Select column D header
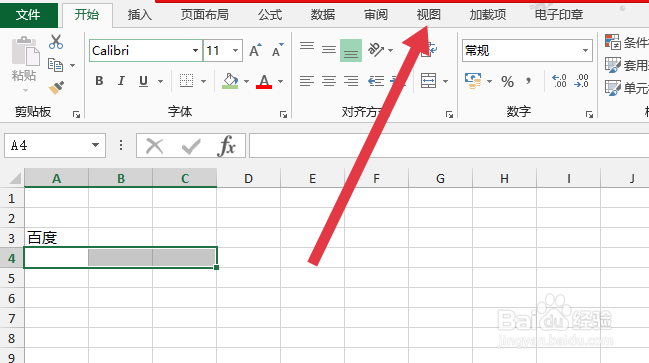The height and width of the screenshot is (363, 649). point(248,178)
